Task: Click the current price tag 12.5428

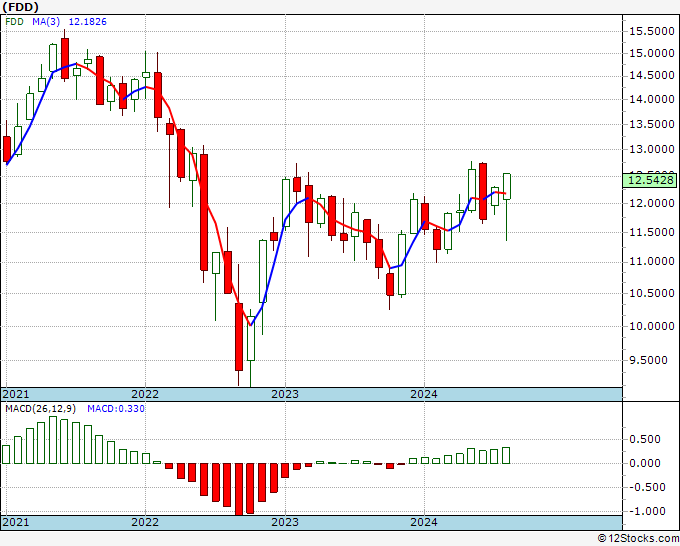Action: click(651, 180)
